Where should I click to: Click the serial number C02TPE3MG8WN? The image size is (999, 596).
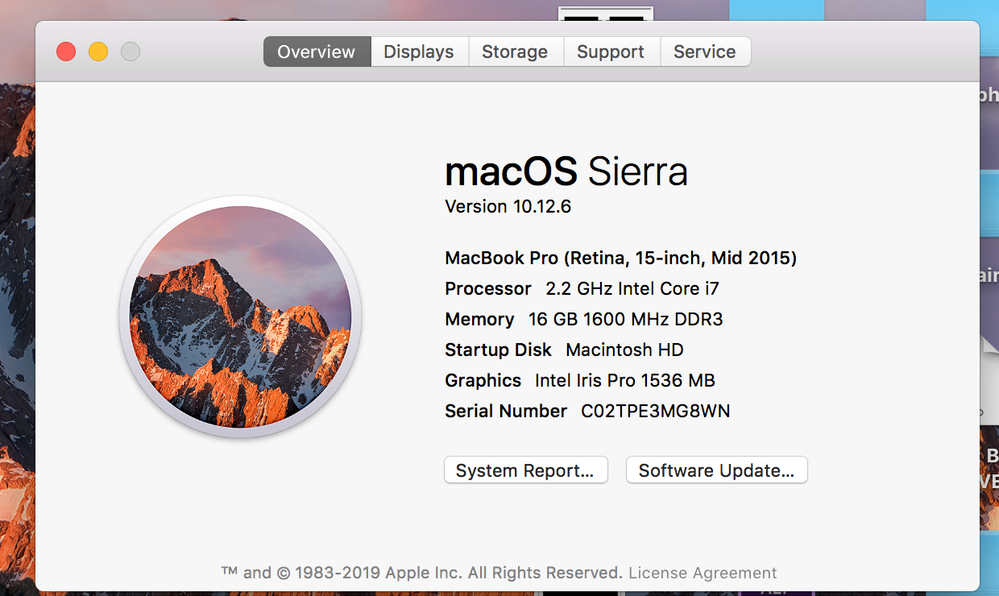655,411
